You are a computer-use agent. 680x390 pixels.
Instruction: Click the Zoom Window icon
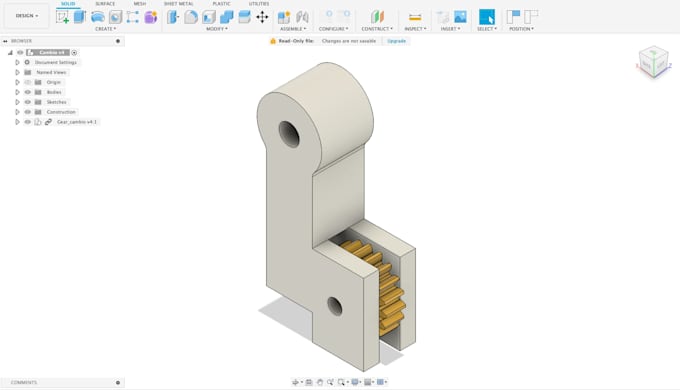[341, 382]
